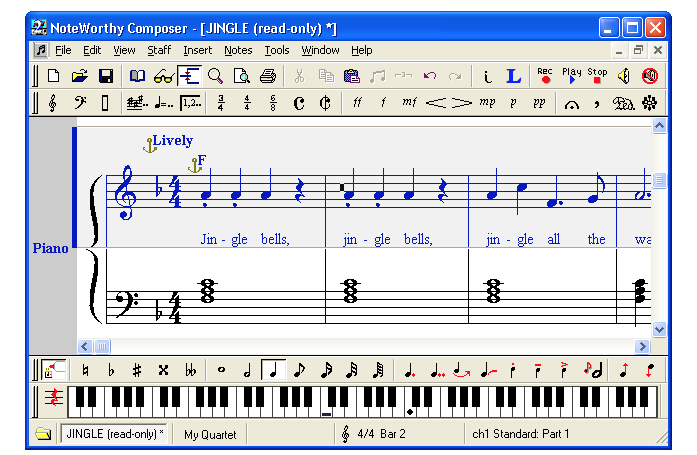Screen dimensions: 697x455
Task: Select My Quartet status bar tab
Action: tap(210, 434)
